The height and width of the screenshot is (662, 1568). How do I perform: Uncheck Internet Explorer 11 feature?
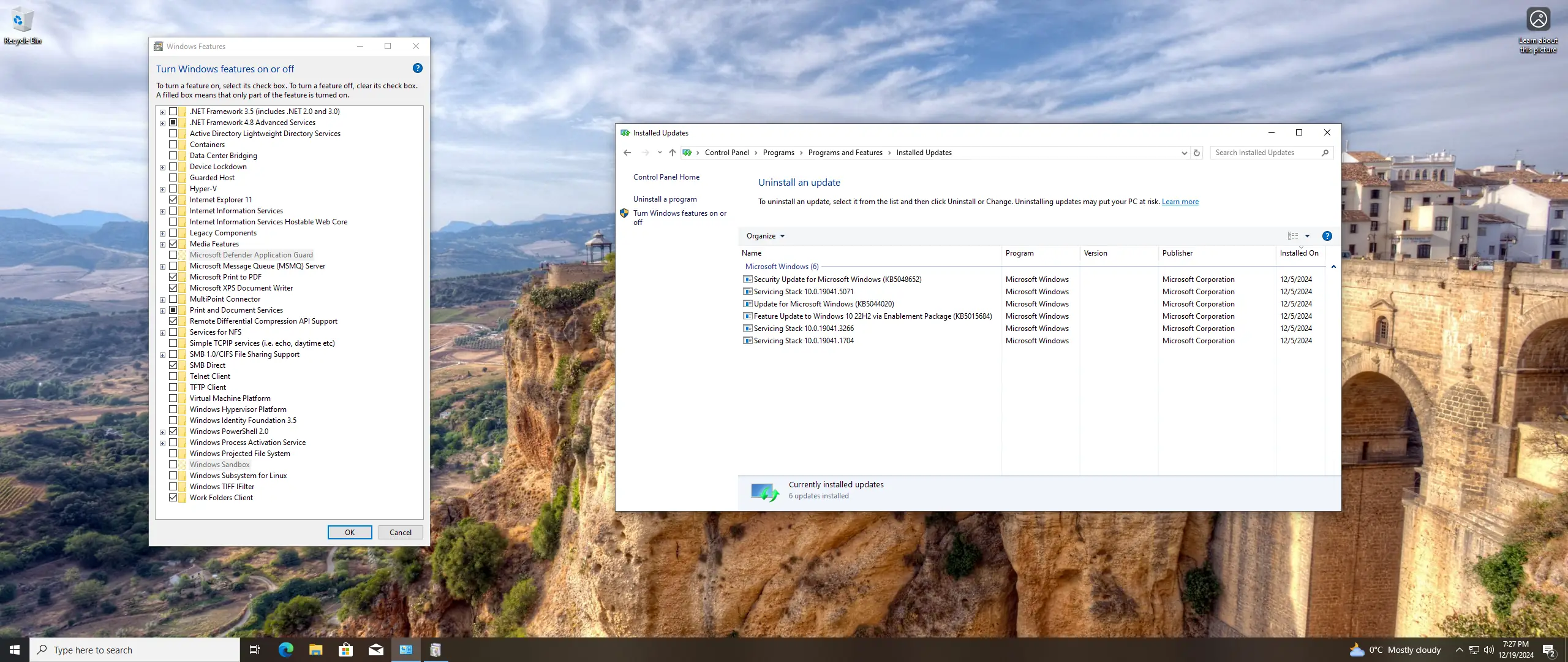click(173, 200)
